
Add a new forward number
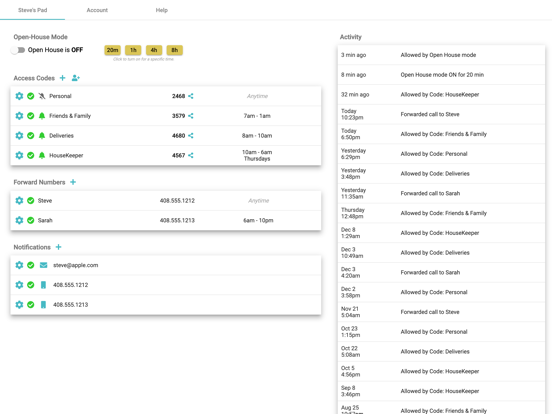point(73,182)
